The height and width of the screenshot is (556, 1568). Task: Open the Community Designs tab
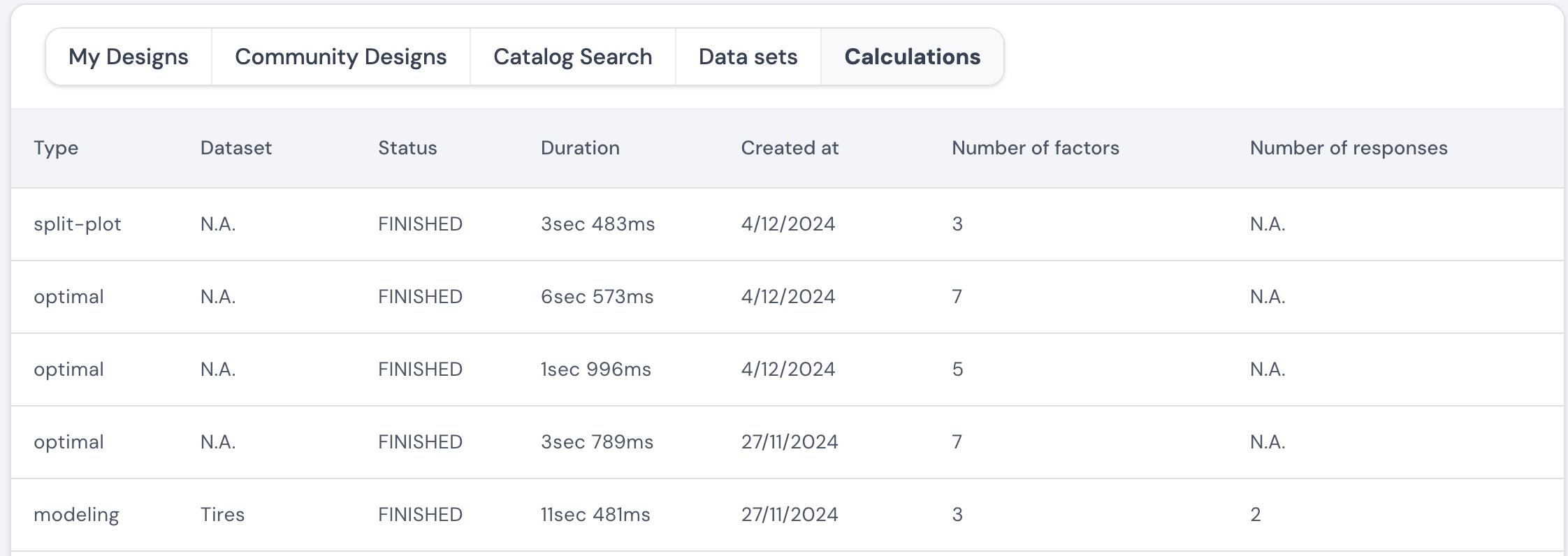(x=341, y=57)
